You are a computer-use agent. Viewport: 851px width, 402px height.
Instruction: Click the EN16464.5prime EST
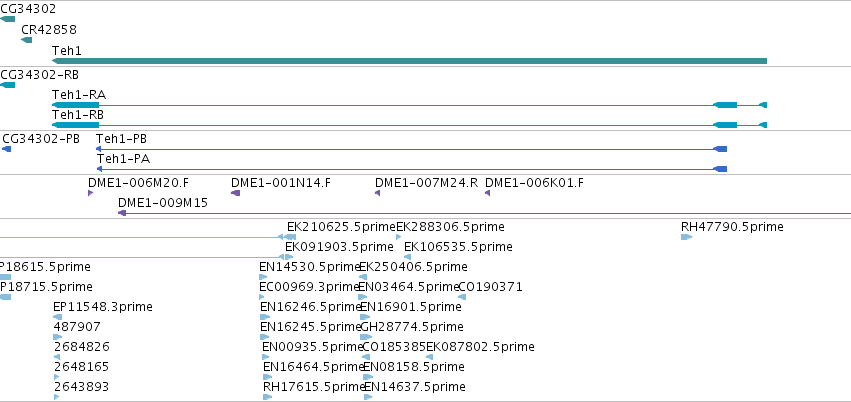click(x=268, y=377)
